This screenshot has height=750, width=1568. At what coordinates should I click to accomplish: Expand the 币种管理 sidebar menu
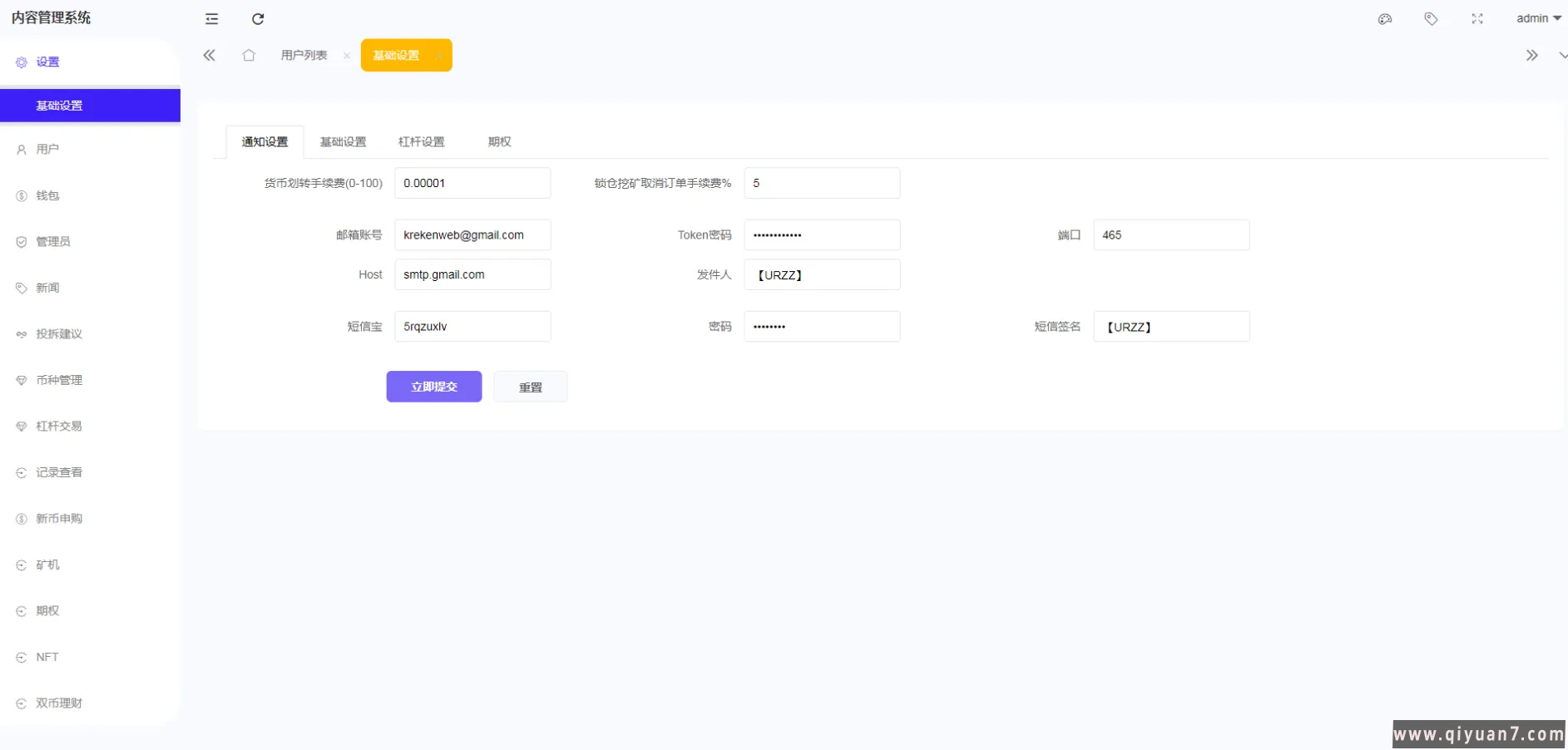click(x=59, y=381)
